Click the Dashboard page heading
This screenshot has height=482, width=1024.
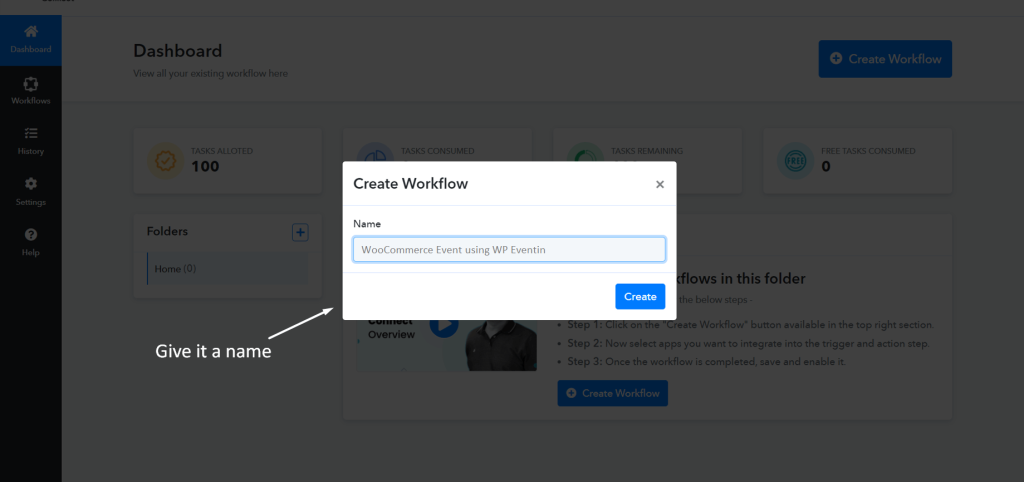pos(178,51)
